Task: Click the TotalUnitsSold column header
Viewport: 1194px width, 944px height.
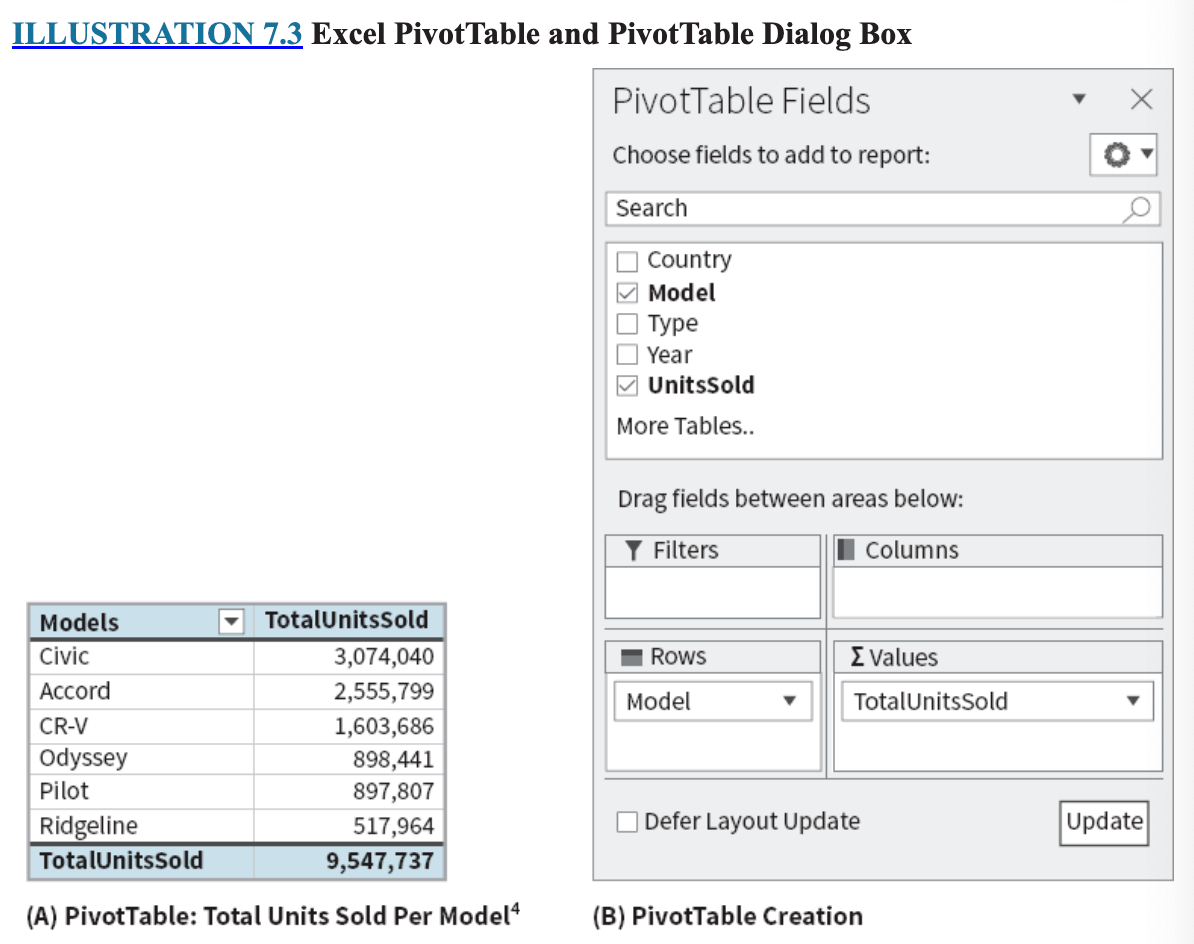Action: point(346,620)
